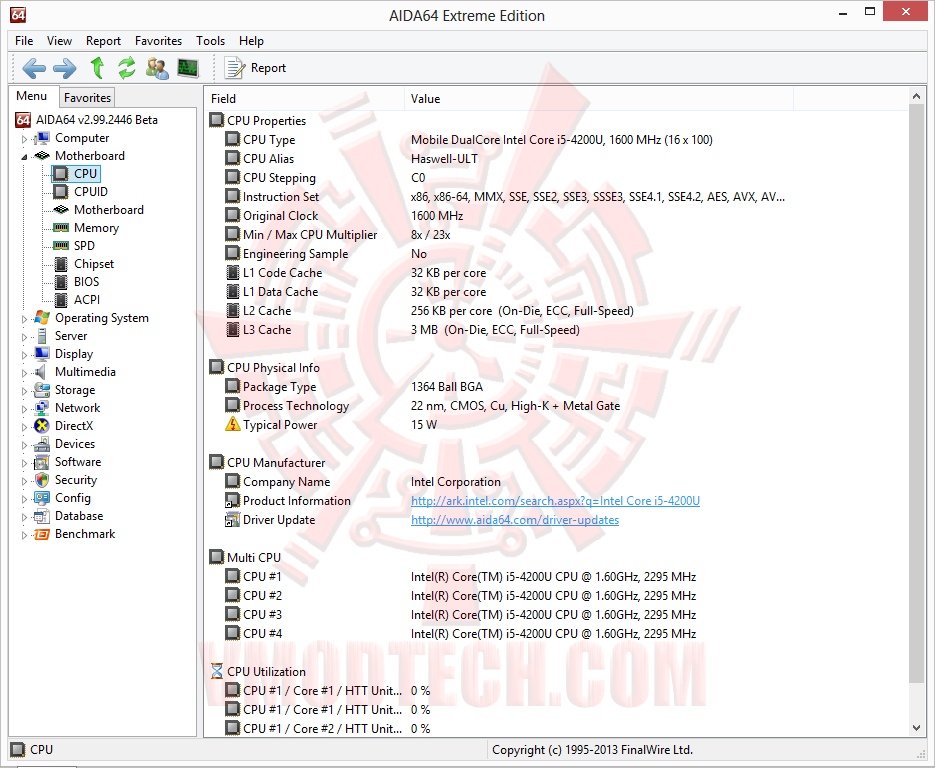This screenshot has height=768, width=935.
Task: Click the CPU Utilization hourglass heading
Action: click(258, 671)
